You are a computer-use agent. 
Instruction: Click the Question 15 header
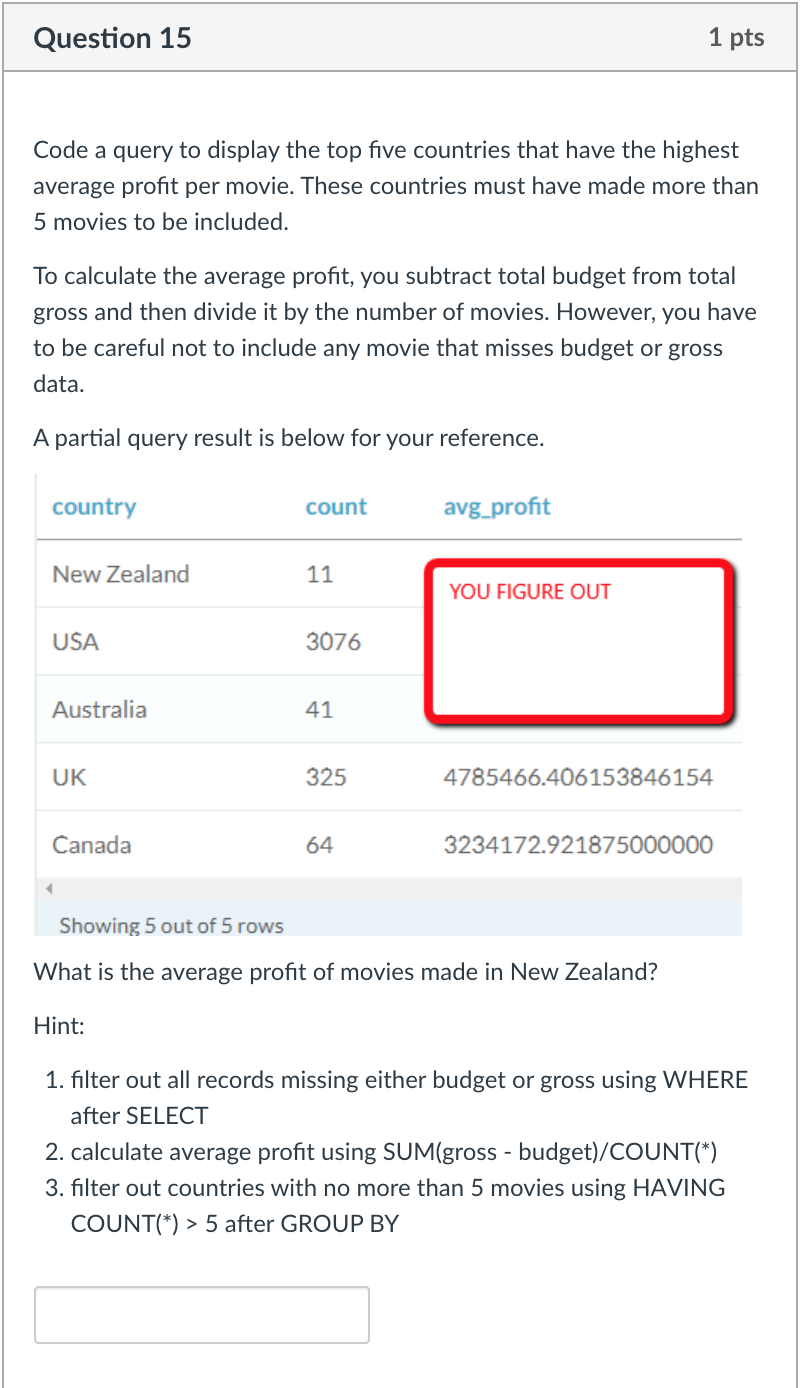pos(112,38)
